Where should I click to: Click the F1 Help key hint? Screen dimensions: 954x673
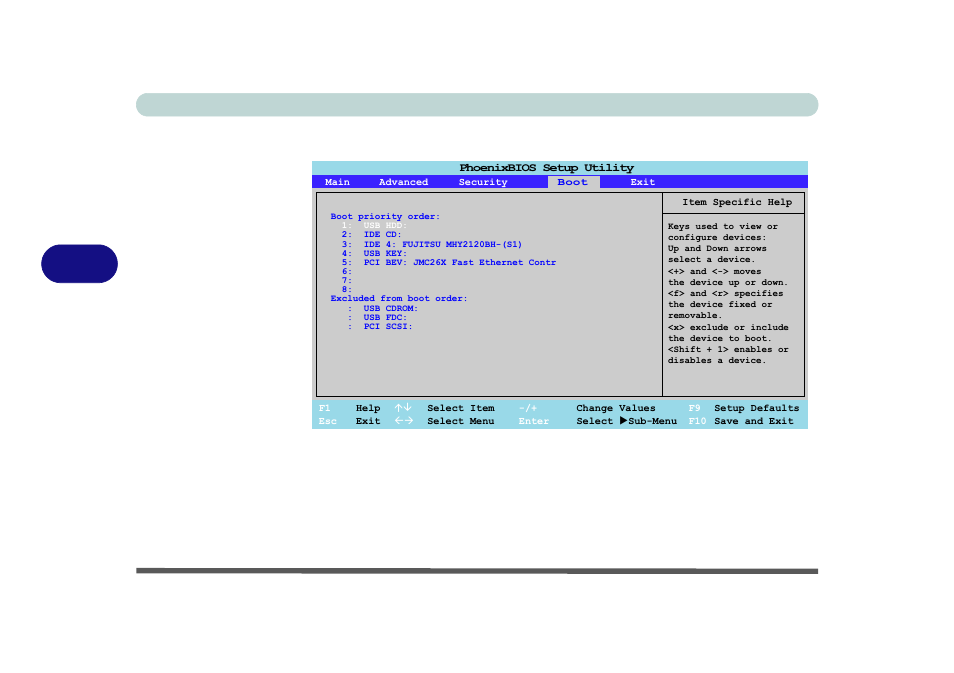(x=349, y=408)
